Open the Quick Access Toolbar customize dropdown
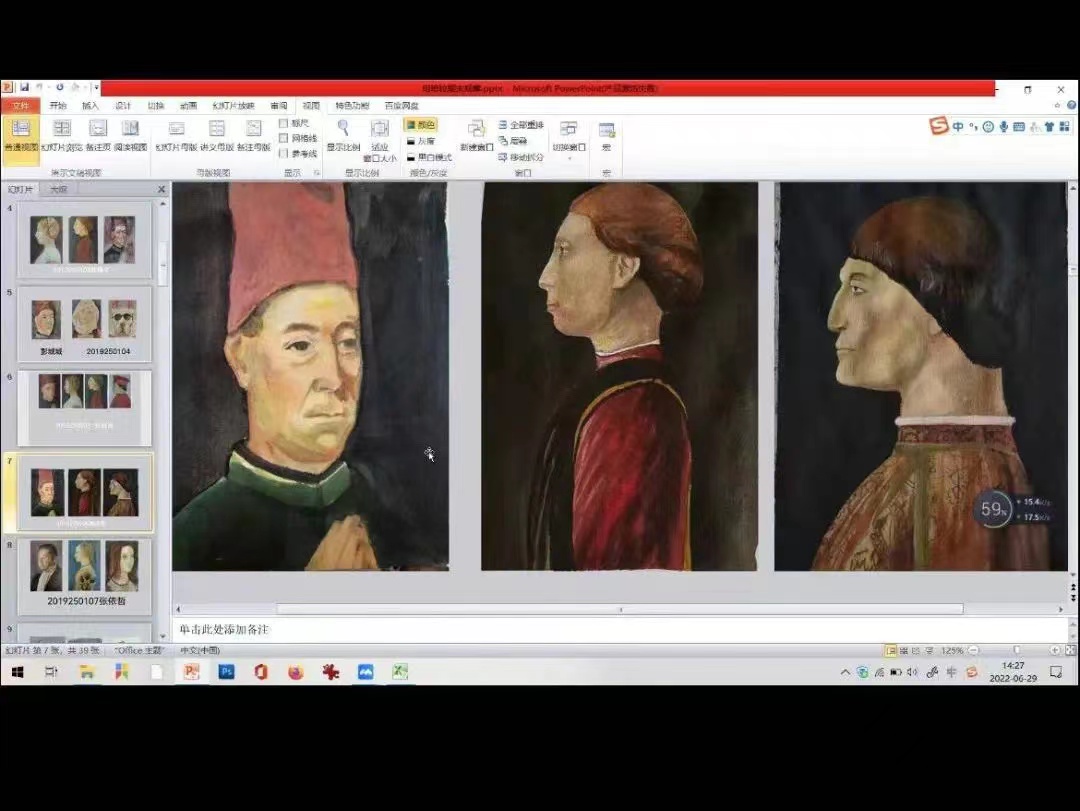 pos(97,88)
